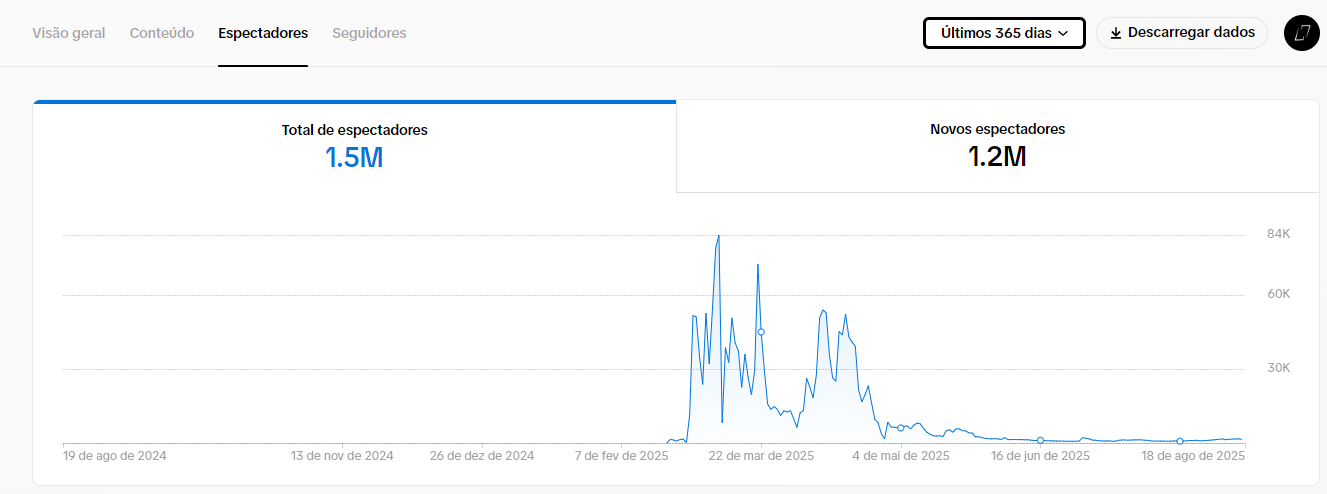
Task: Click Descarregar dados button
Action: 1182,33
